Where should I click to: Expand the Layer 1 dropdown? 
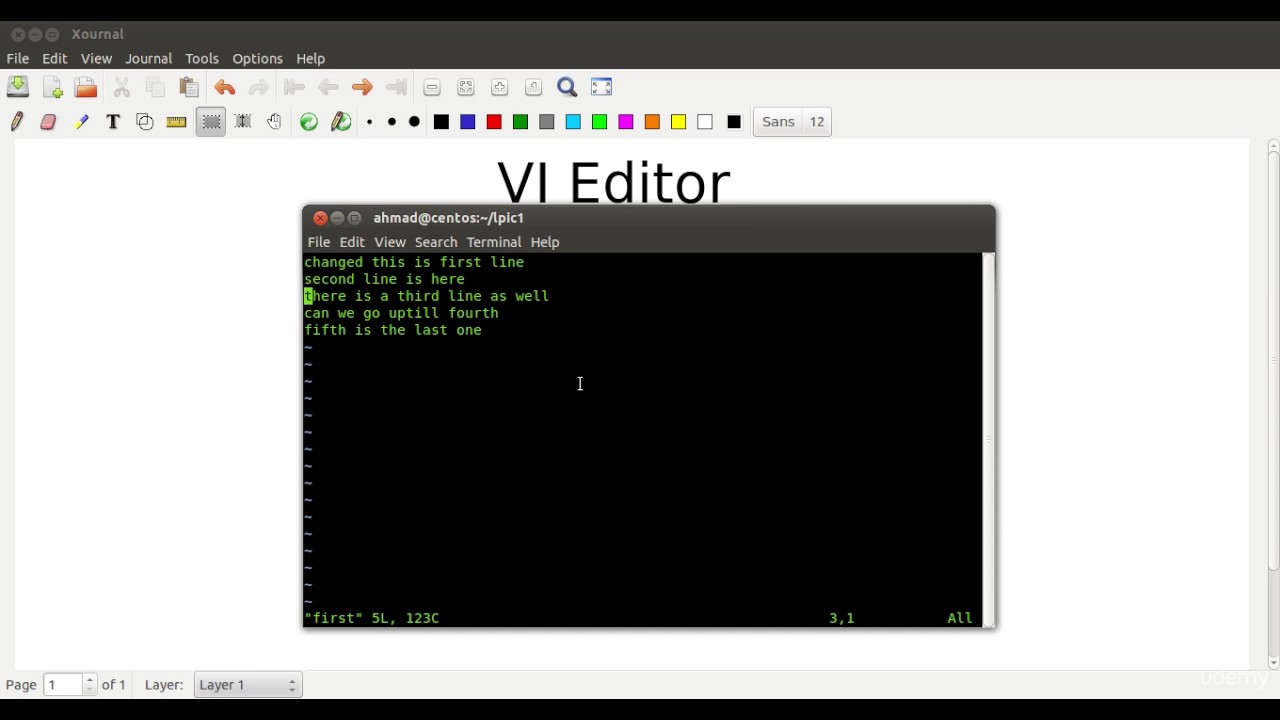pos(248,685)
